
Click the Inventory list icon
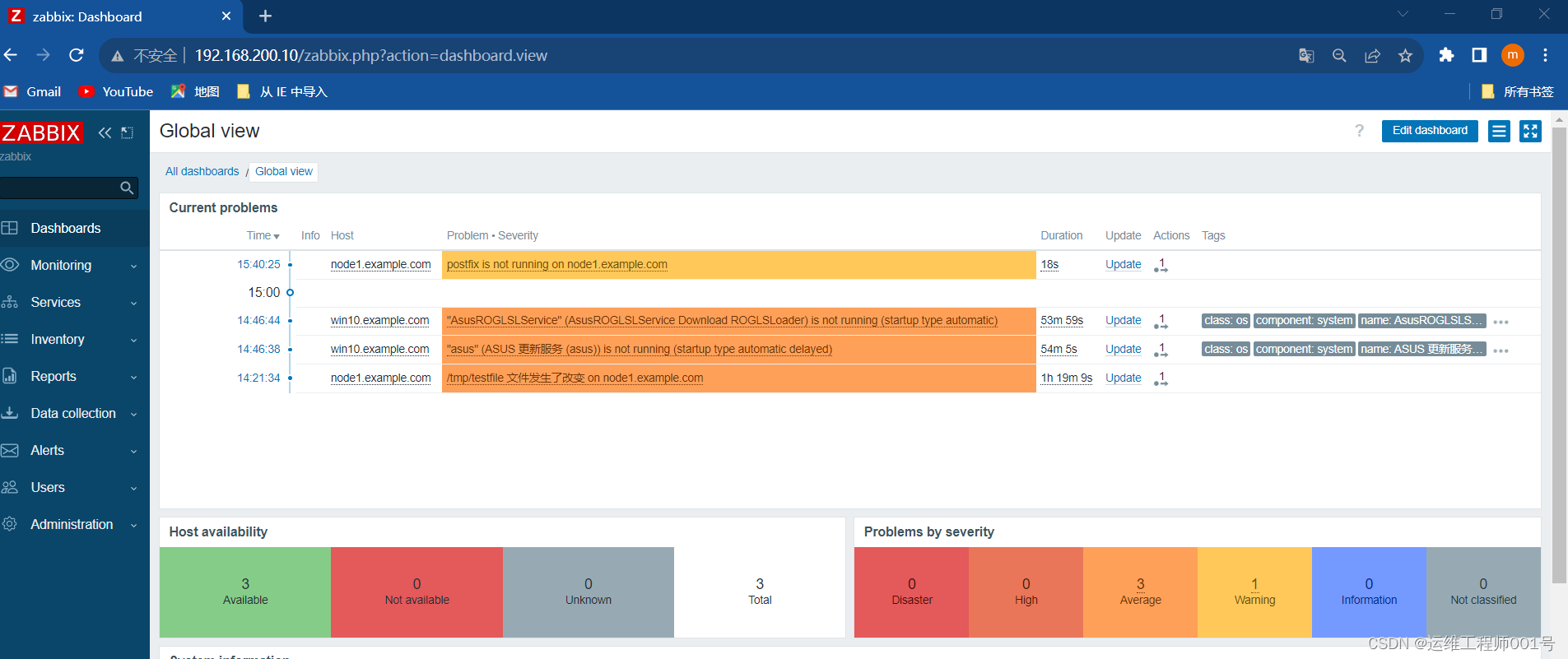point(10,339)
